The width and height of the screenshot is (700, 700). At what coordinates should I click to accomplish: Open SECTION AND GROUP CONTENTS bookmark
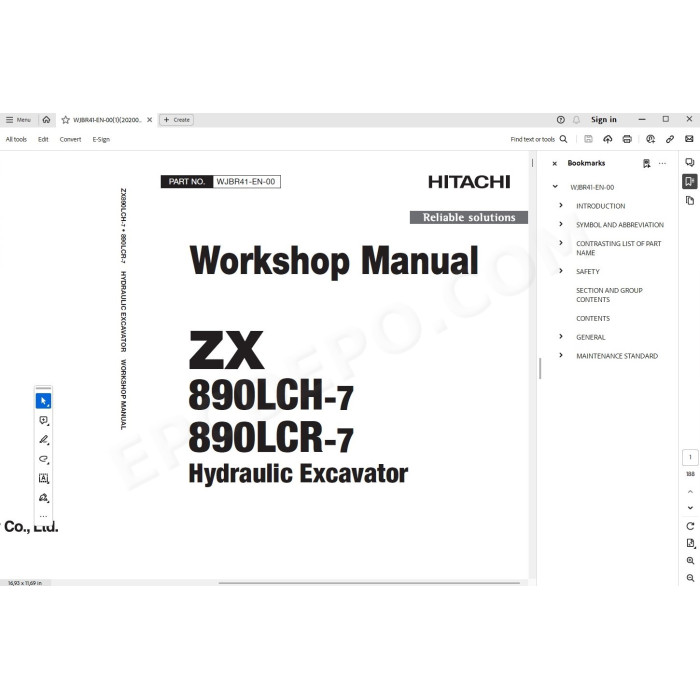[609, 295]
